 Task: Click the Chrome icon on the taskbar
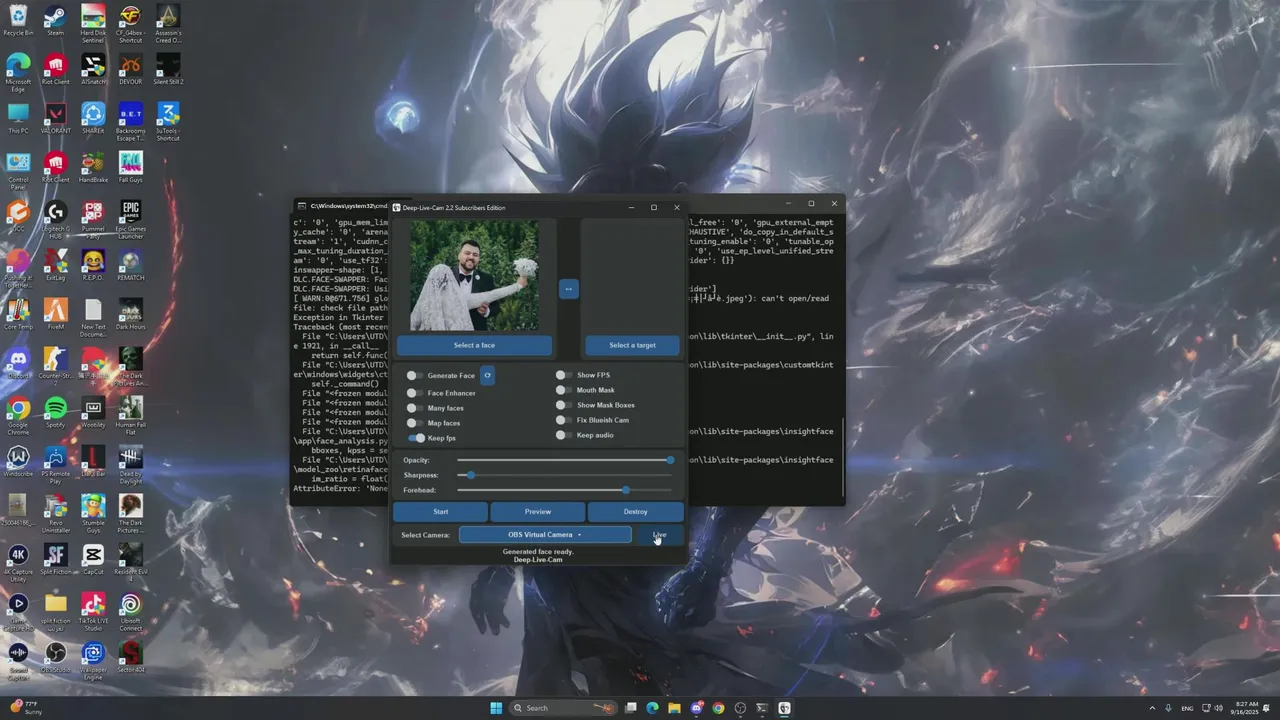718,708
